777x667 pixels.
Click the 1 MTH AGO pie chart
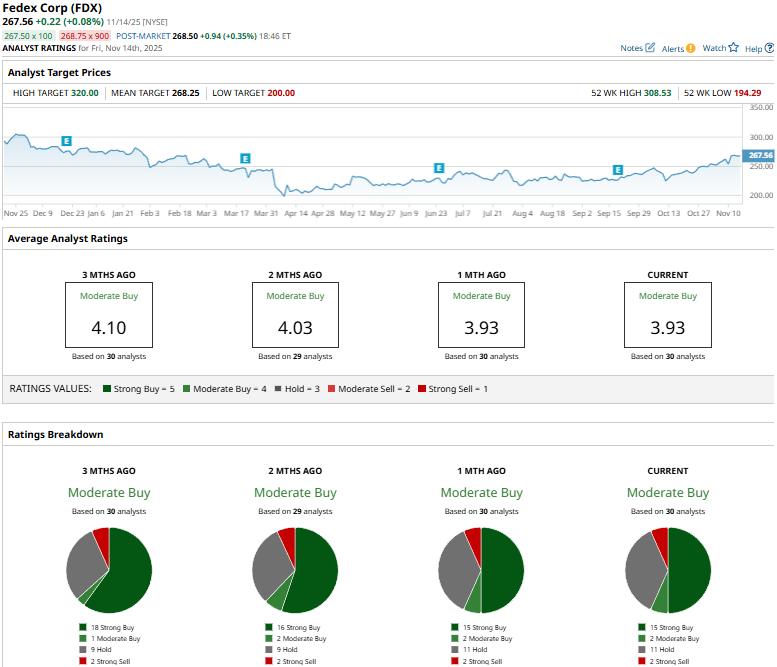click(x=481, y=570)
